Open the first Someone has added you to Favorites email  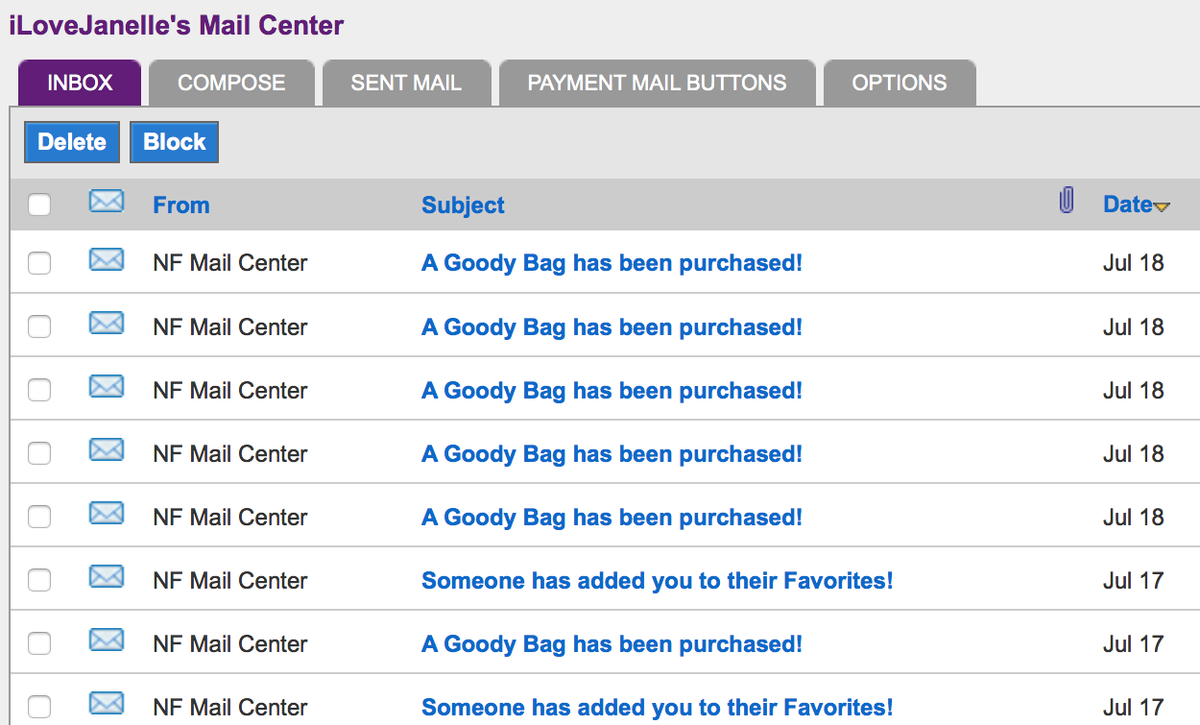tap(657, 581)
